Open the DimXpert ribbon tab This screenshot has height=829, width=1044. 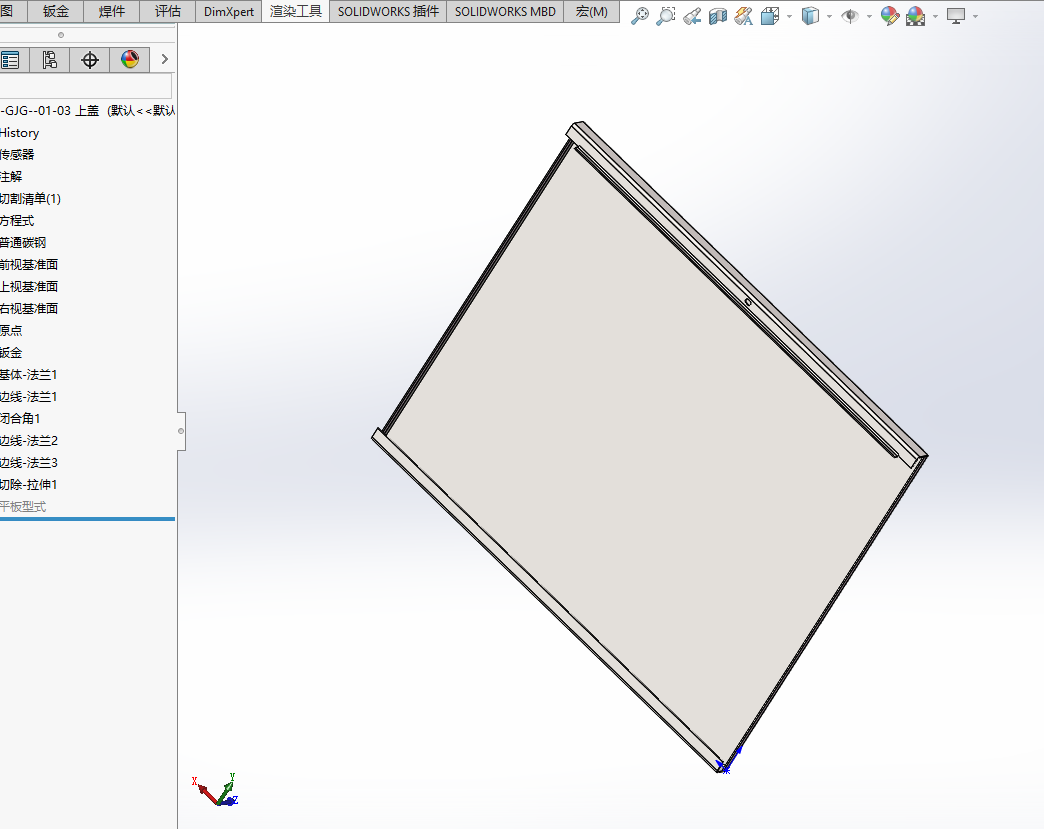tap(229, 11)
